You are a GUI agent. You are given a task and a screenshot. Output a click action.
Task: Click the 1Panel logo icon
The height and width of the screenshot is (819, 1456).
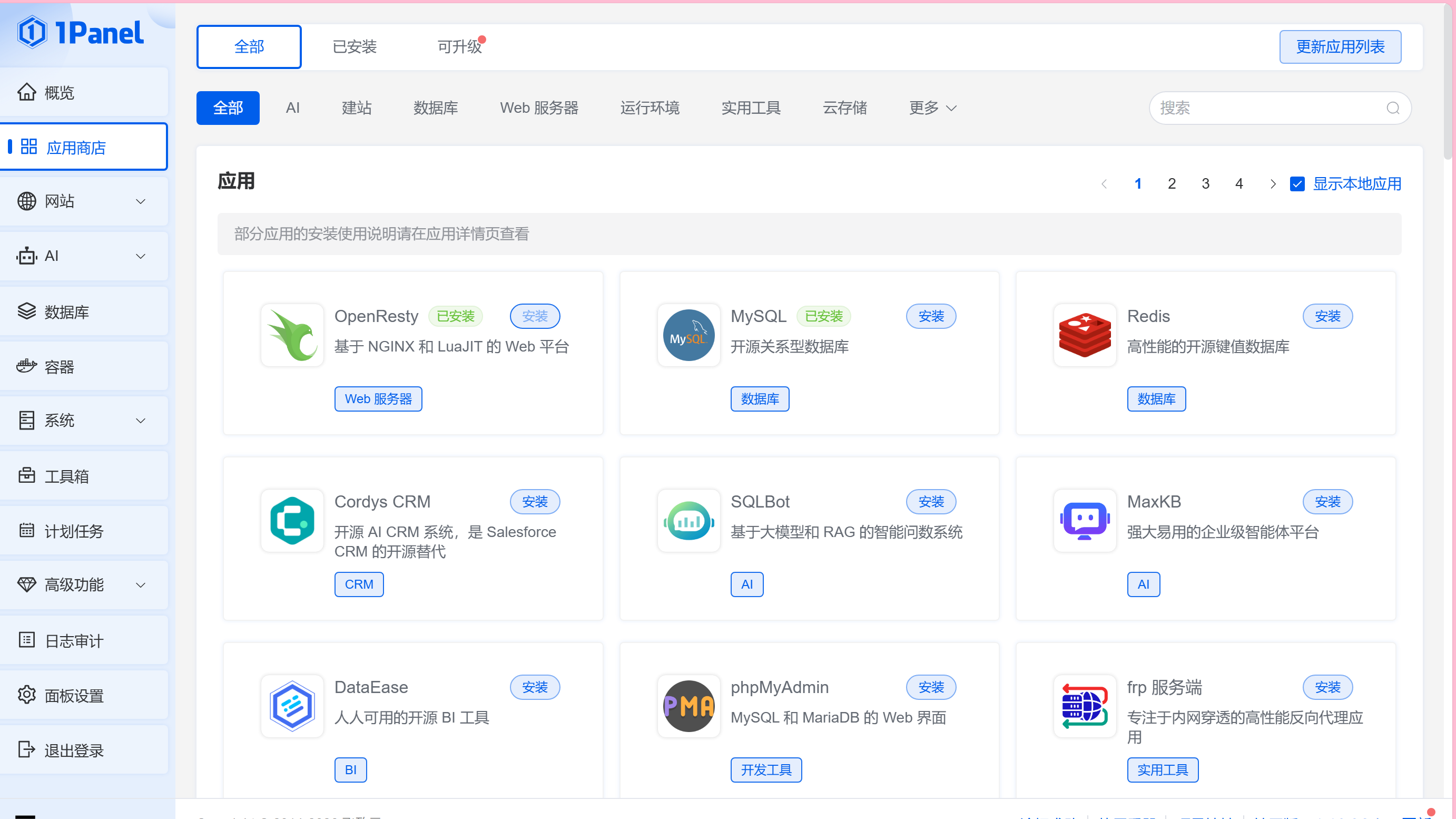(32, 32)
